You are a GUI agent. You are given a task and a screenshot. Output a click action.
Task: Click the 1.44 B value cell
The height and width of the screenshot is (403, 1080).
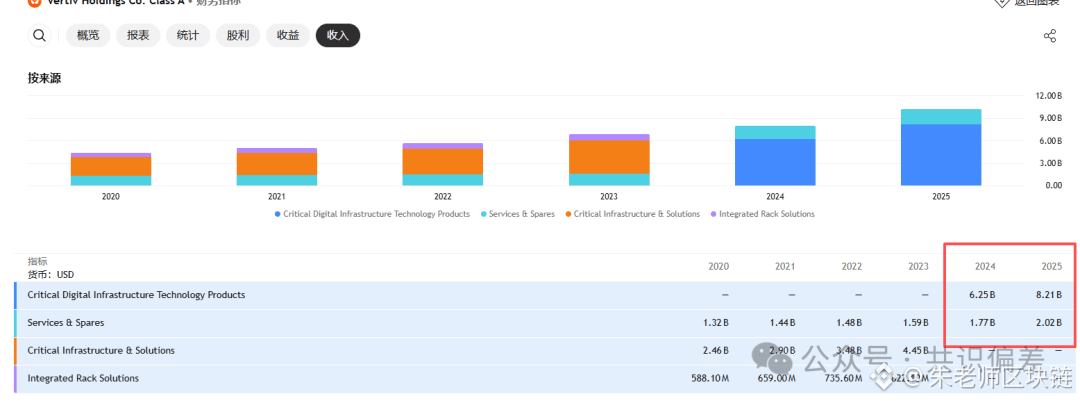click(x=781, y=322)
